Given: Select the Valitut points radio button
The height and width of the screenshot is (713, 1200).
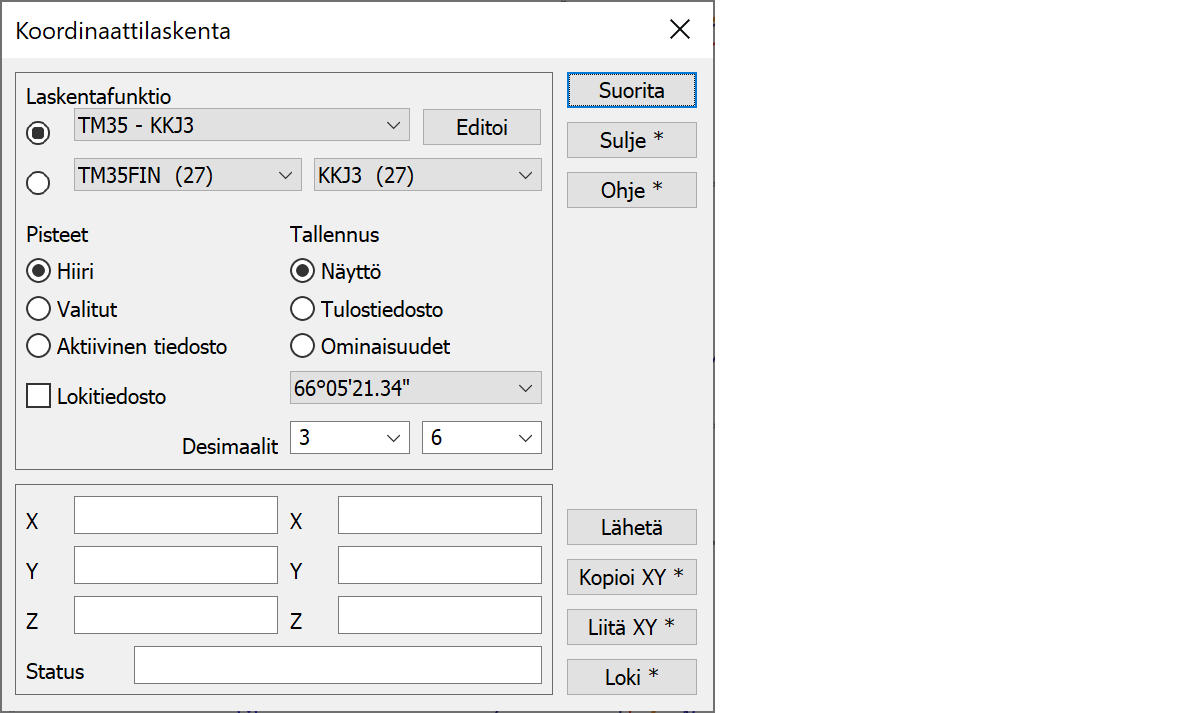Looking at the screenshot, I should (39, 309).
